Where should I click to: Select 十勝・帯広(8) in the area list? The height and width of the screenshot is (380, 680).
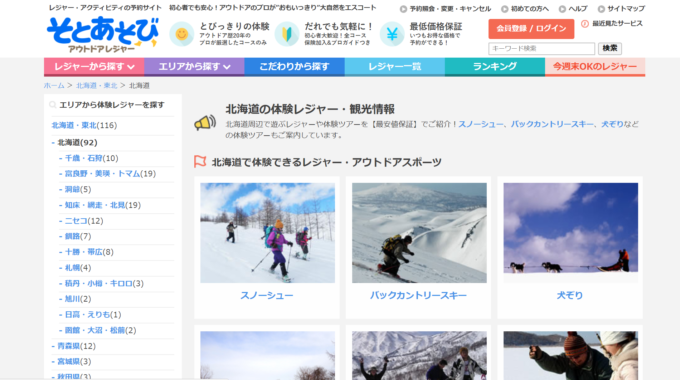click(89, 252)
